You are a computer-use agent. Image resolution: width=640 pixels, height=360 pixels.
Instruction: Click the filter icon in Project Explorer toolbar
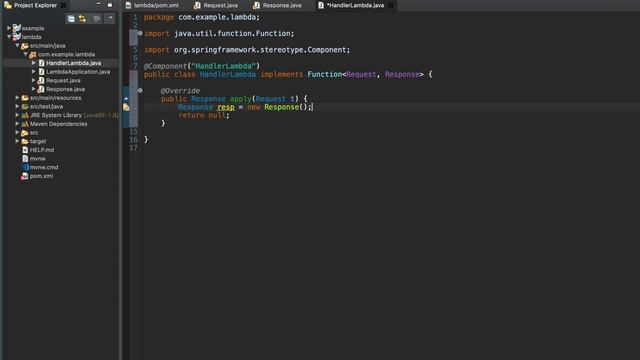click(97, 19)
